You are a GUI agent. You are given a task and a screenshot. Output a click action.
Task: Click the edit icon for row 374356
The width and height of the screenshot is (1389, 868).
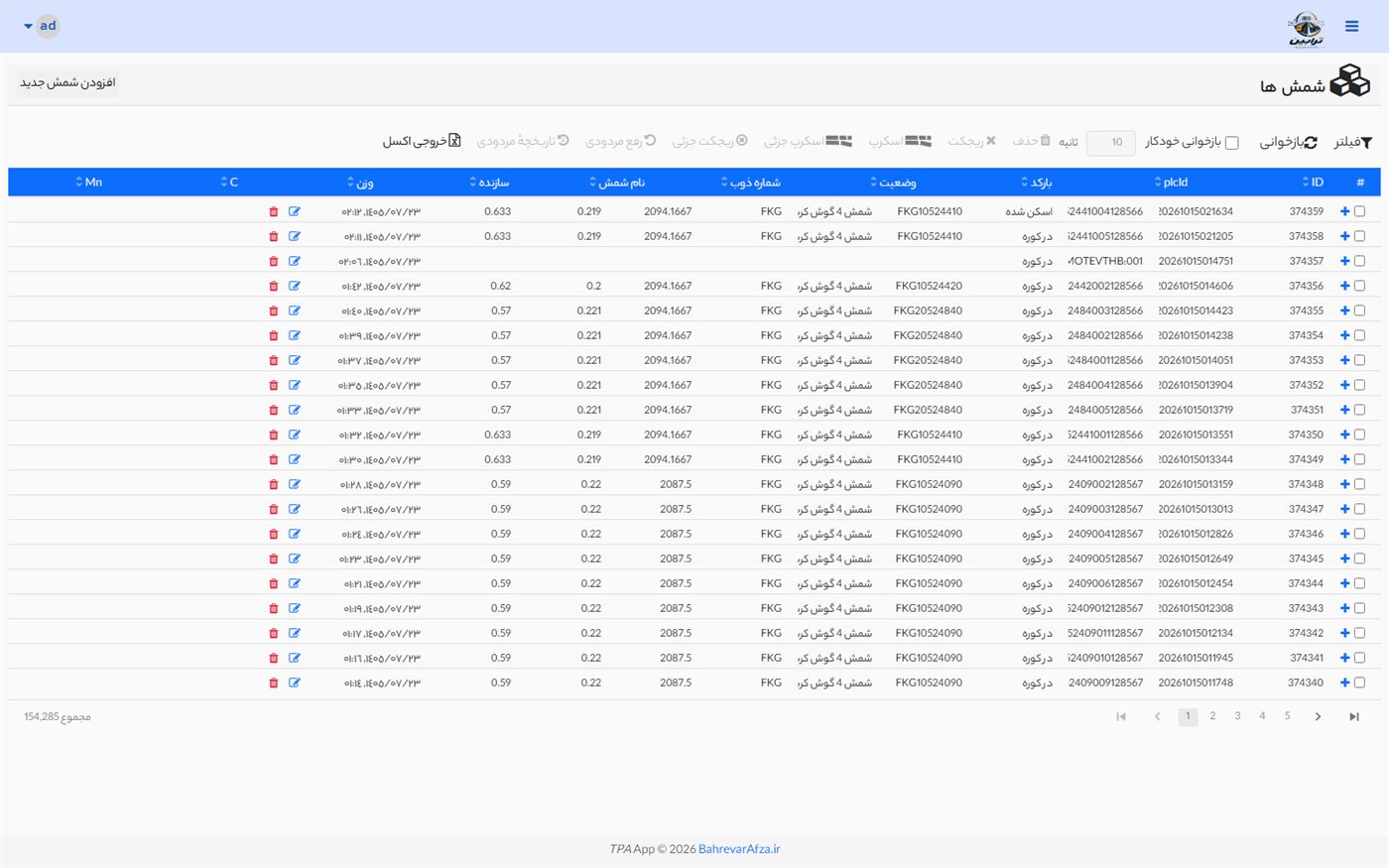pos(295,286)
